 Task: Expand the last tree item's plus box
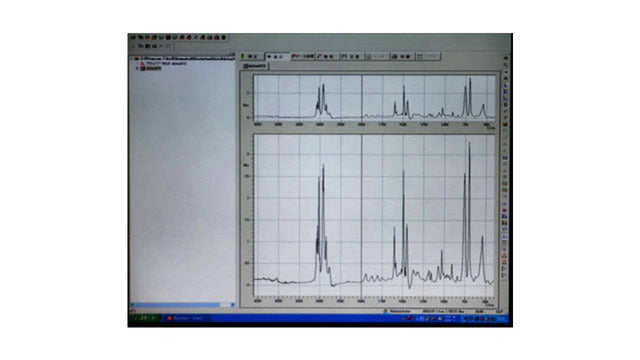click(138, 69)
